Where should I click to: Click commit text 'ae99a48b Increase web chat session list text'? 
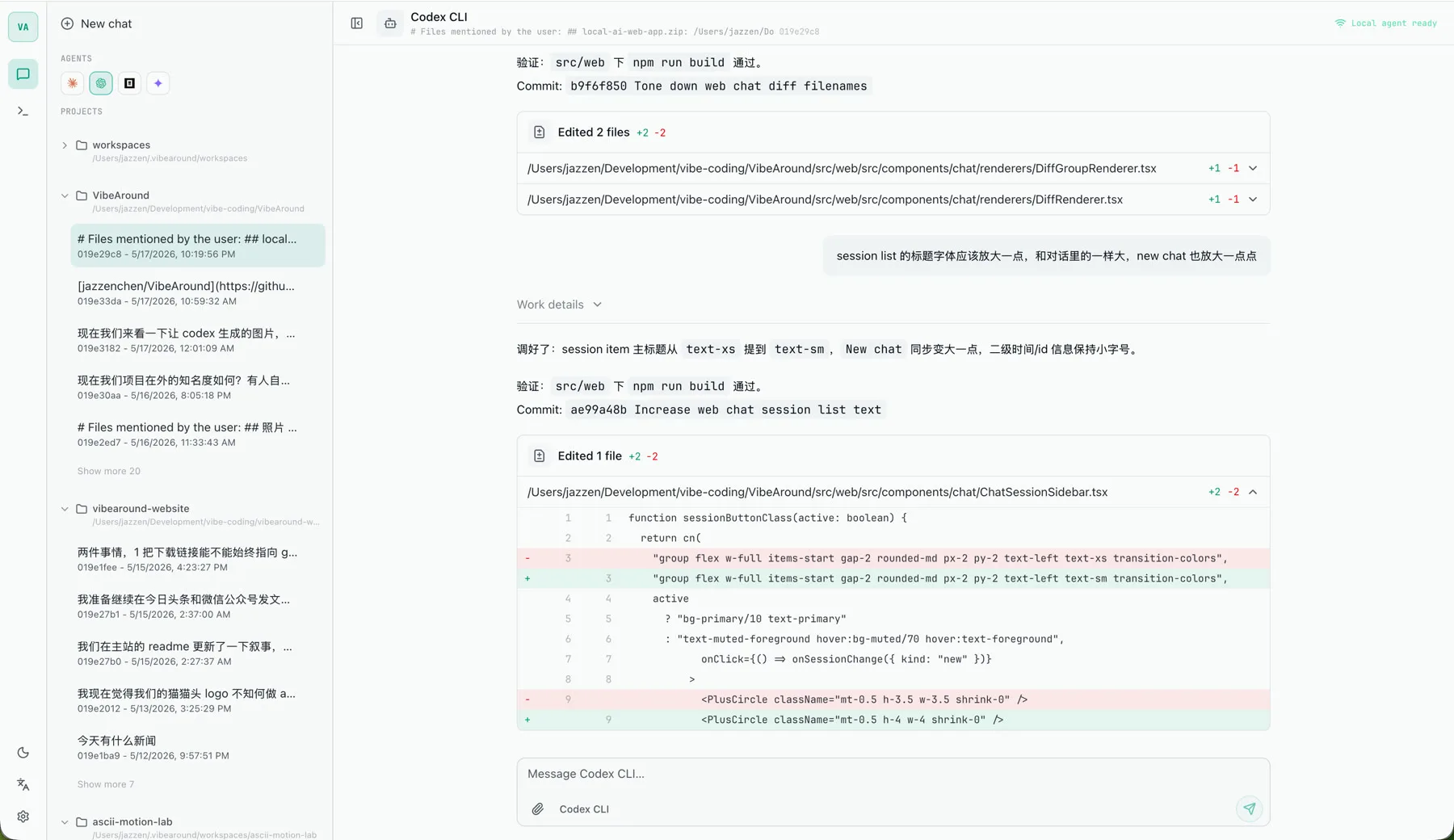(x=725, y=409)
